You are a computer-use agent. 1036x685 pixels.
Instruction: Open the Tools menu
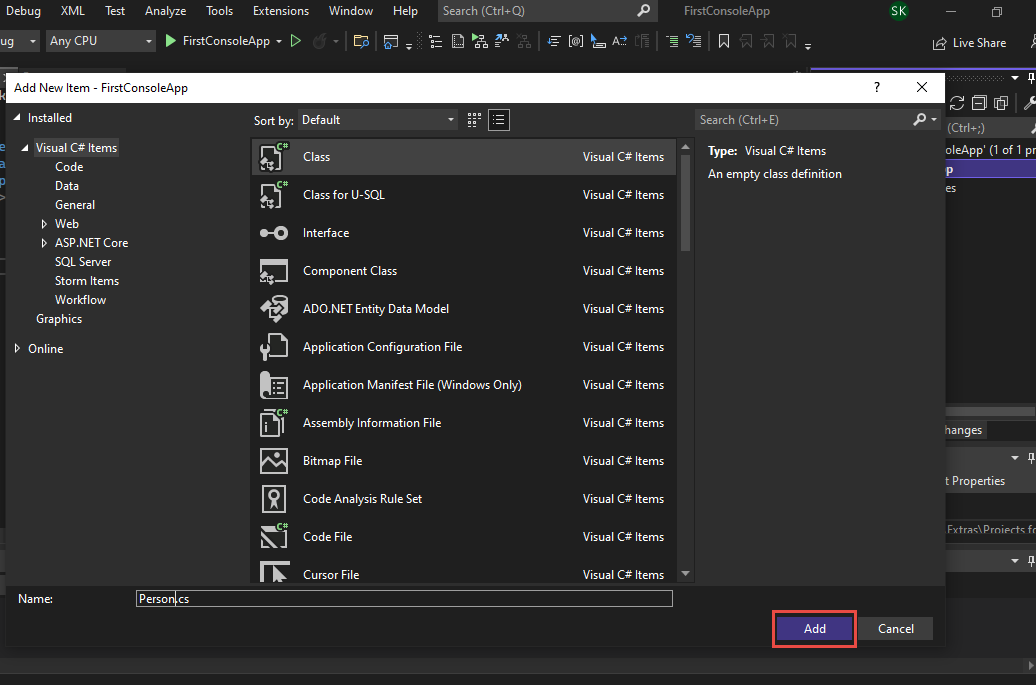pos(219,11)
